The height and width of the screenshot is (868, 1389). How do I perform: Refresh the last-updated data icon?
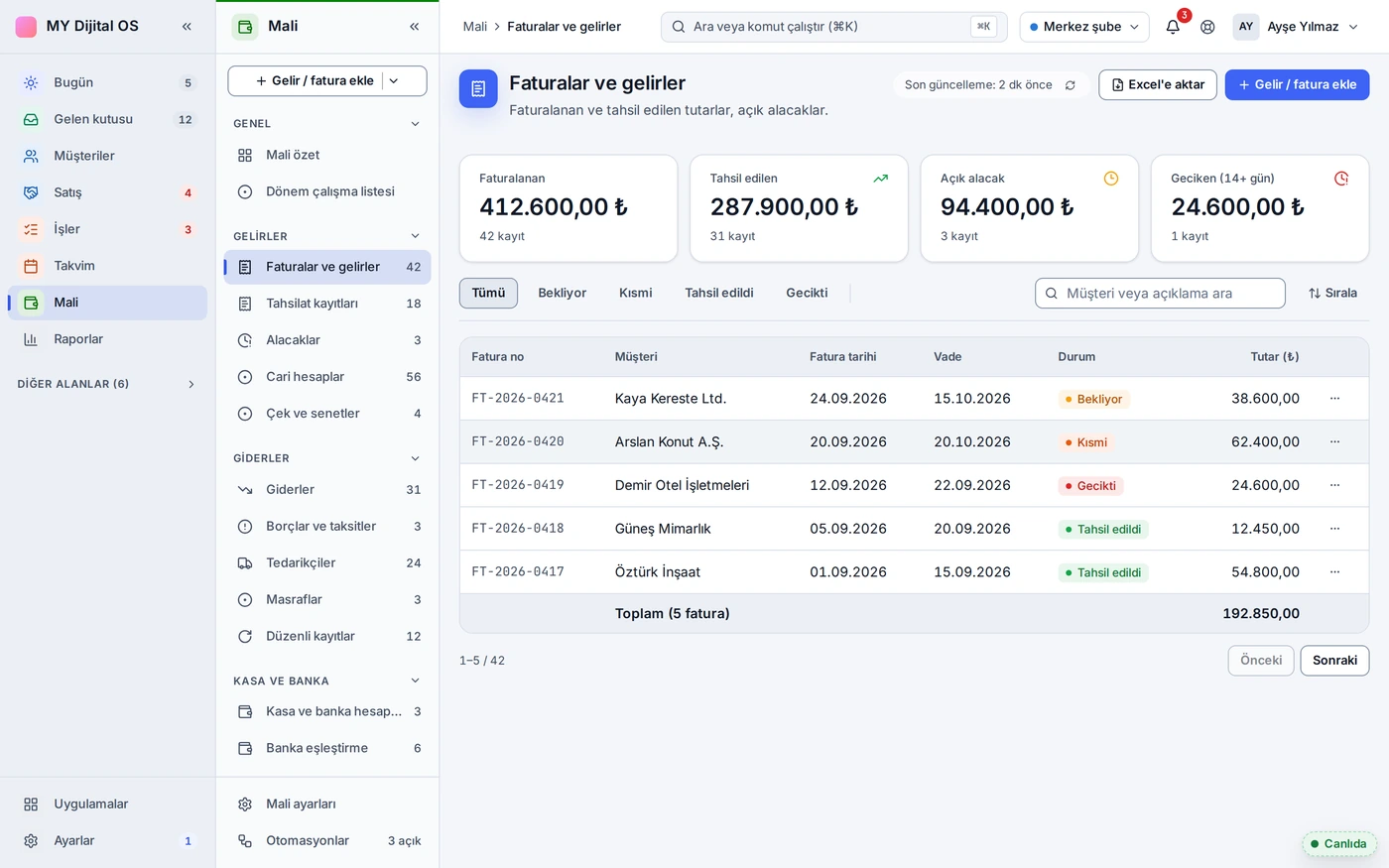pyautogui.click(x=1071, y=85)
